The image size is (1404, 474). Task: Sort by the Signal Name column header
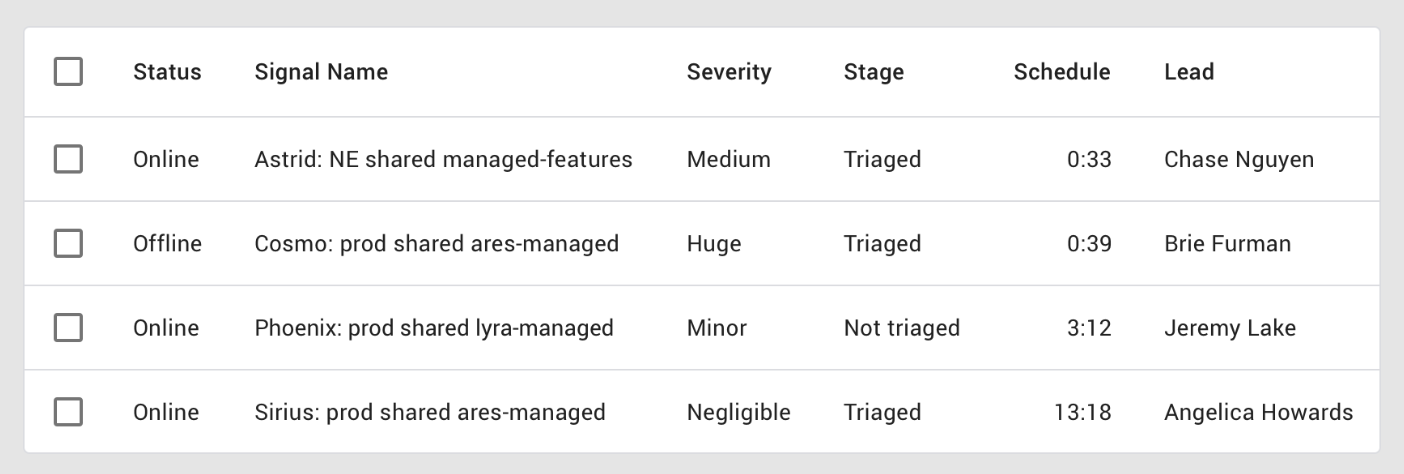click(321, 72)
